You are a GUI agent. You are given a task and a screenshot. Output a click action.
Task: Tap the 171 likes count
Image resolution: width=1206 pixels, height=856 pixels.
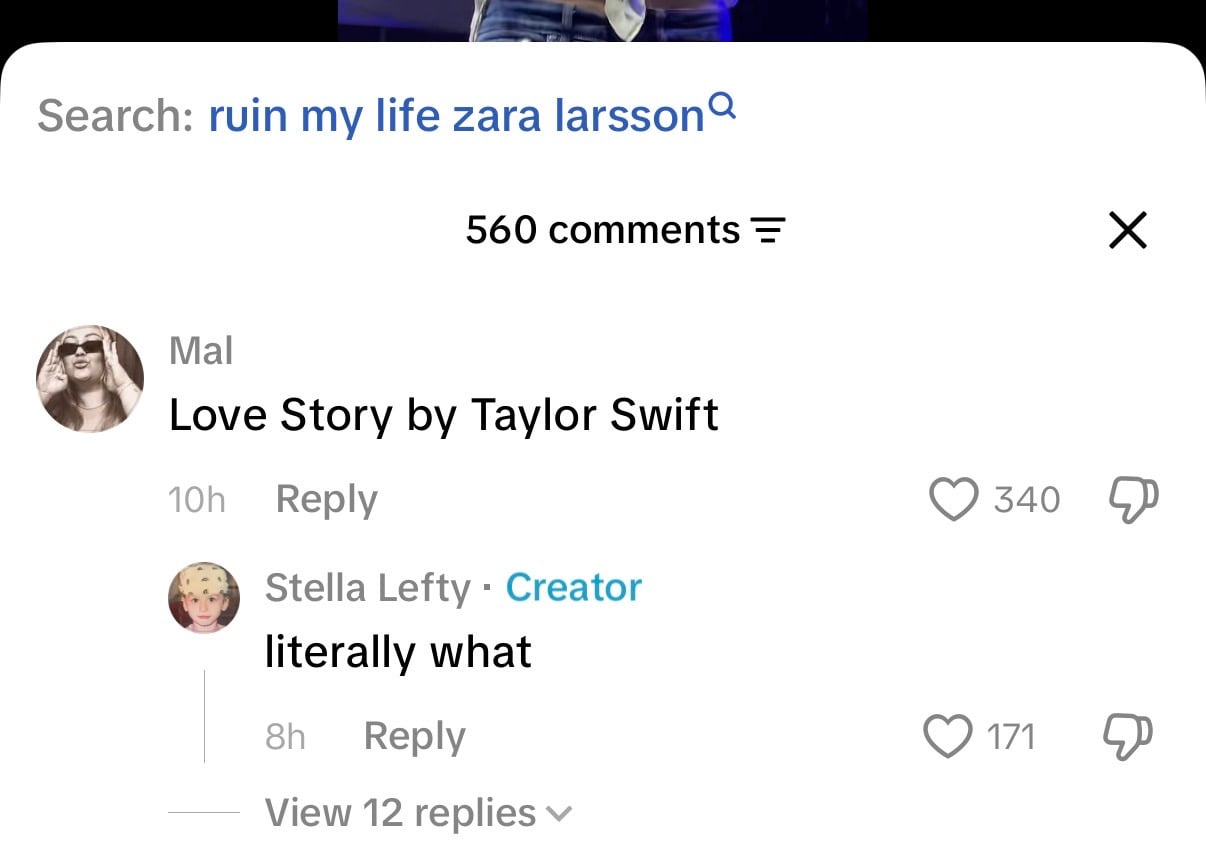(x=1011, y=737)
